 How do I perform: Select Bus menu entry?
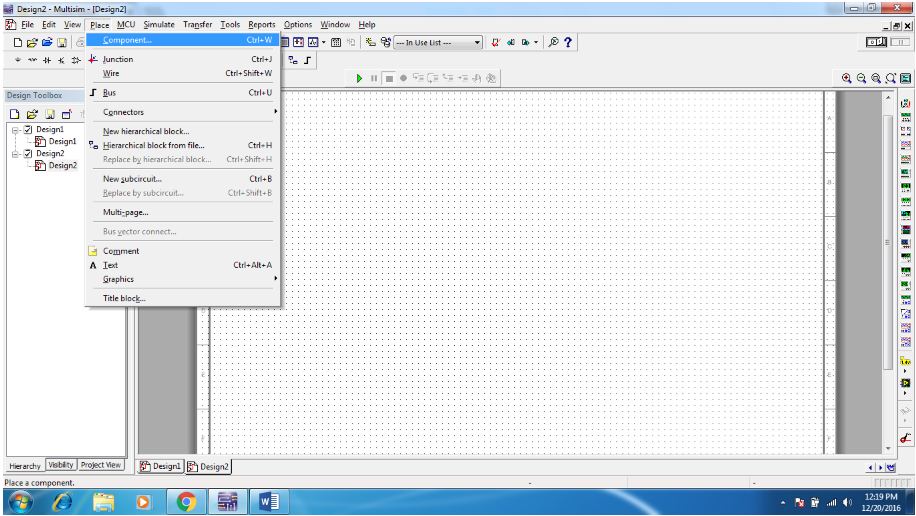pos(182,93)
